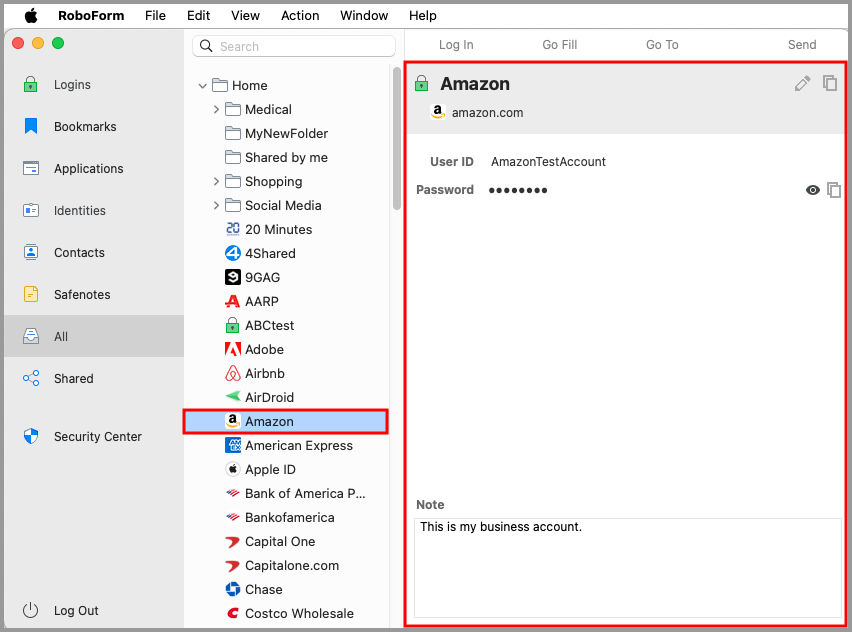Select the Adobe login icon
Screen dimensions: 852x632
233,349
